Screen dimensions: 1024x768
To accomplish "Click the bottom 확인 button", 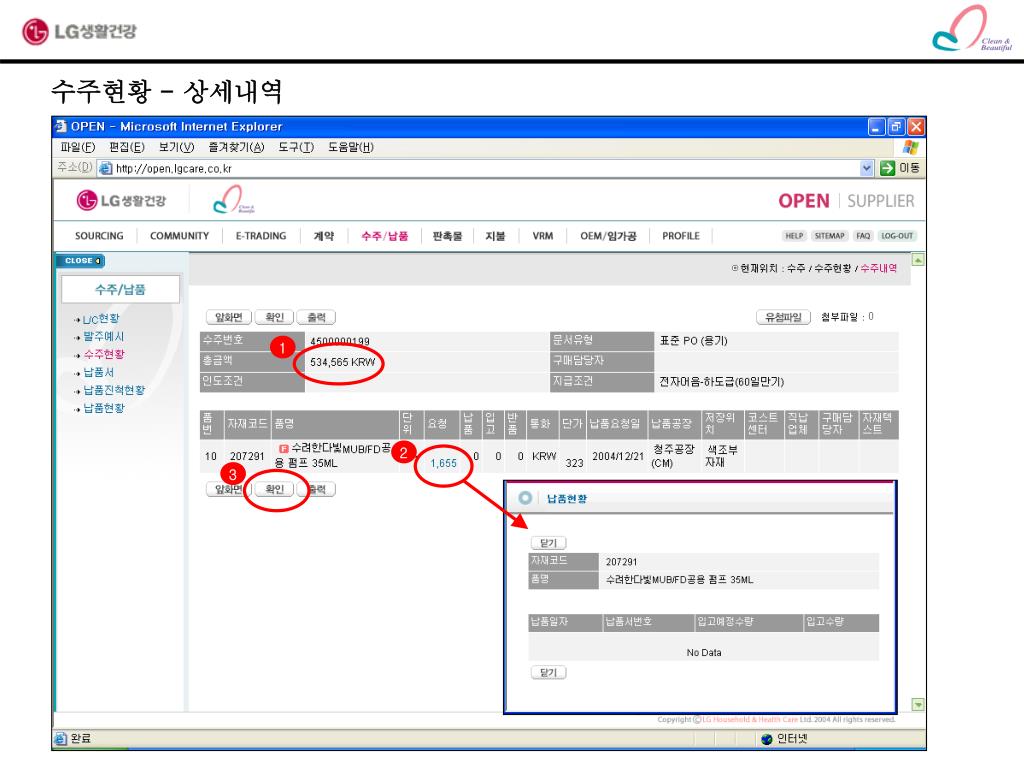I will click(x=274, y=489).
